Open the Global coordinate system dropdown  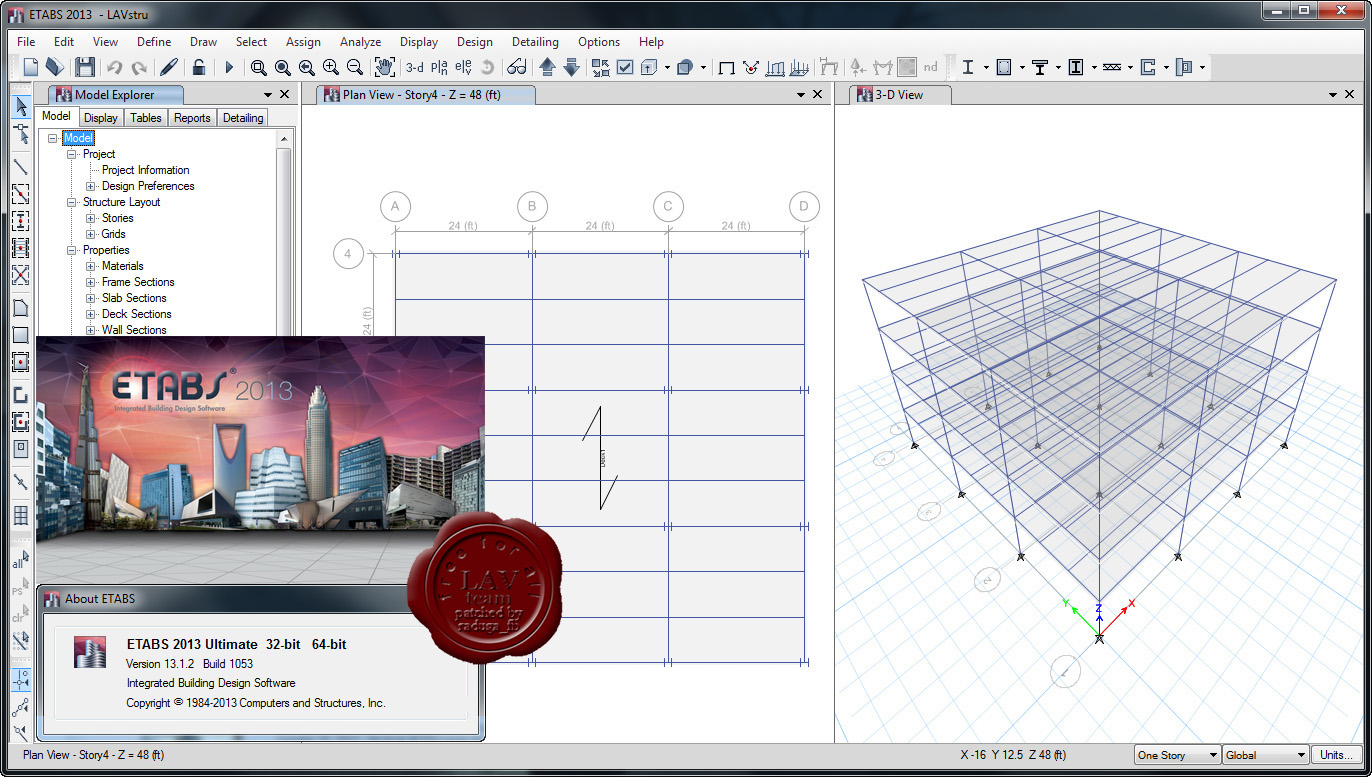(x=1265, y=755)
